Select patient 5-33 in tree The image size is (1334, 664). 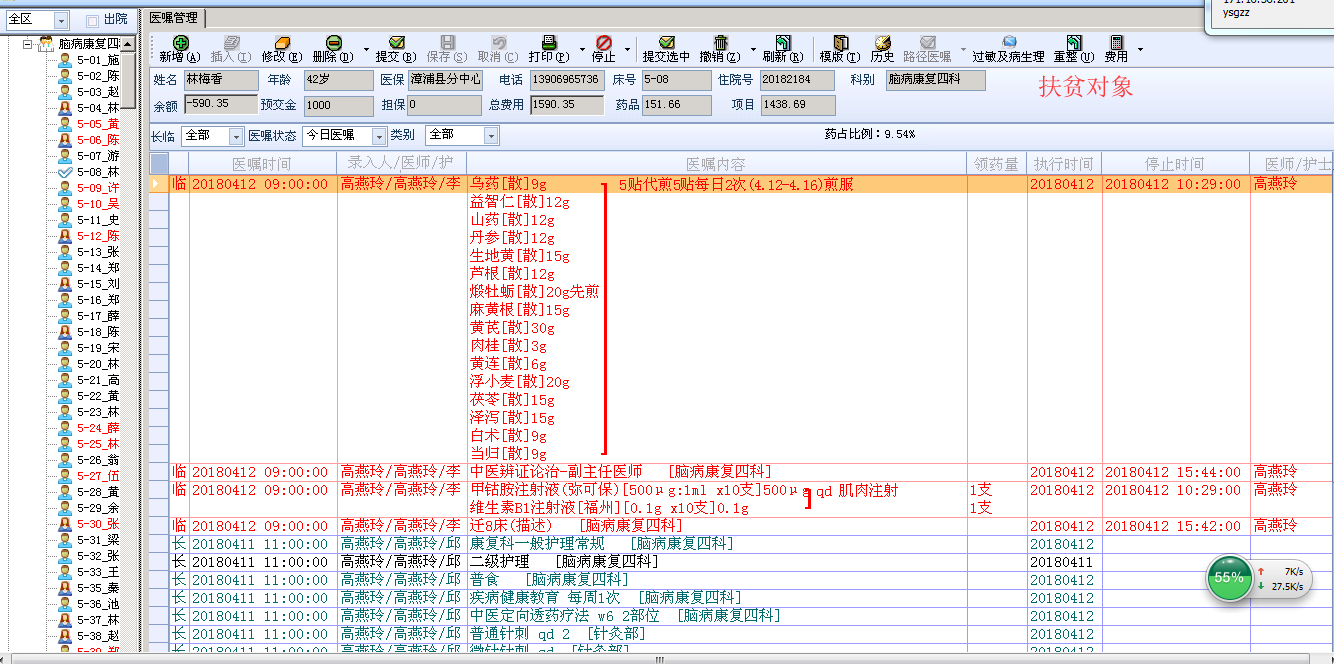(98, 572)
